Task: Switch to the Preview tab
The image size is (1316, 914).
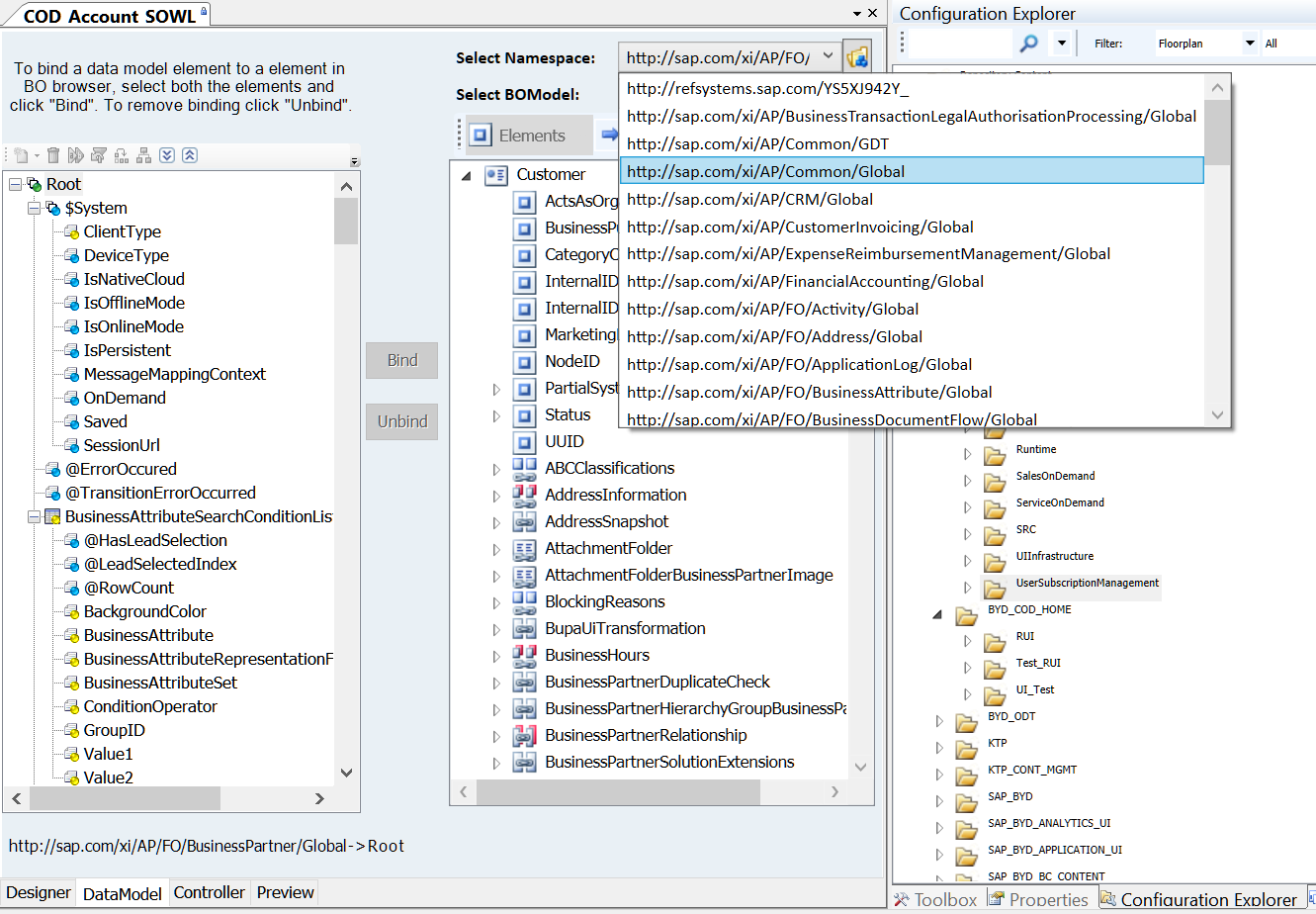Action: coord(285,892)
